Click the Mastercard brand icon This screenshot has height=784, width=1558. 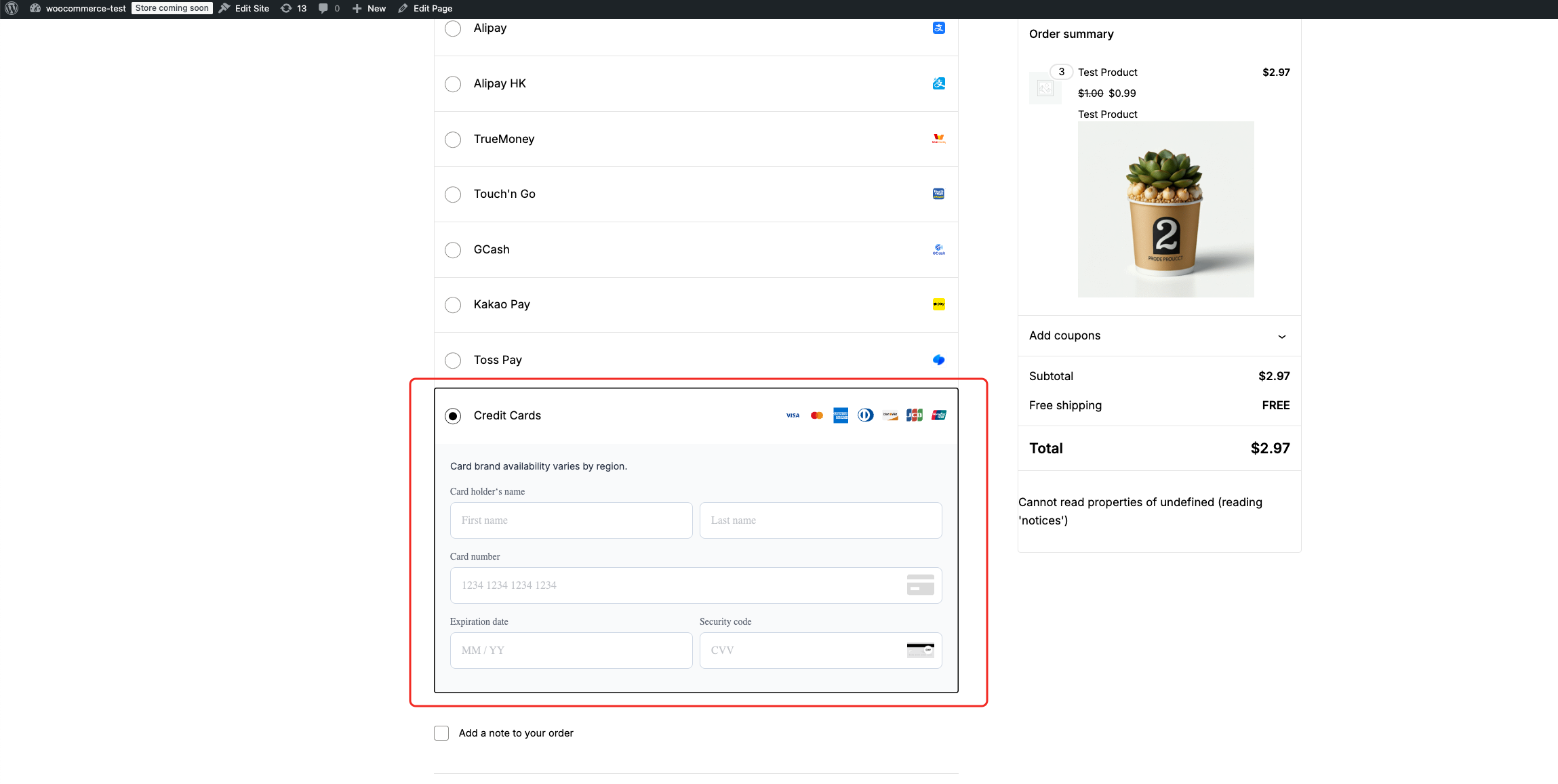pos(817,415)
